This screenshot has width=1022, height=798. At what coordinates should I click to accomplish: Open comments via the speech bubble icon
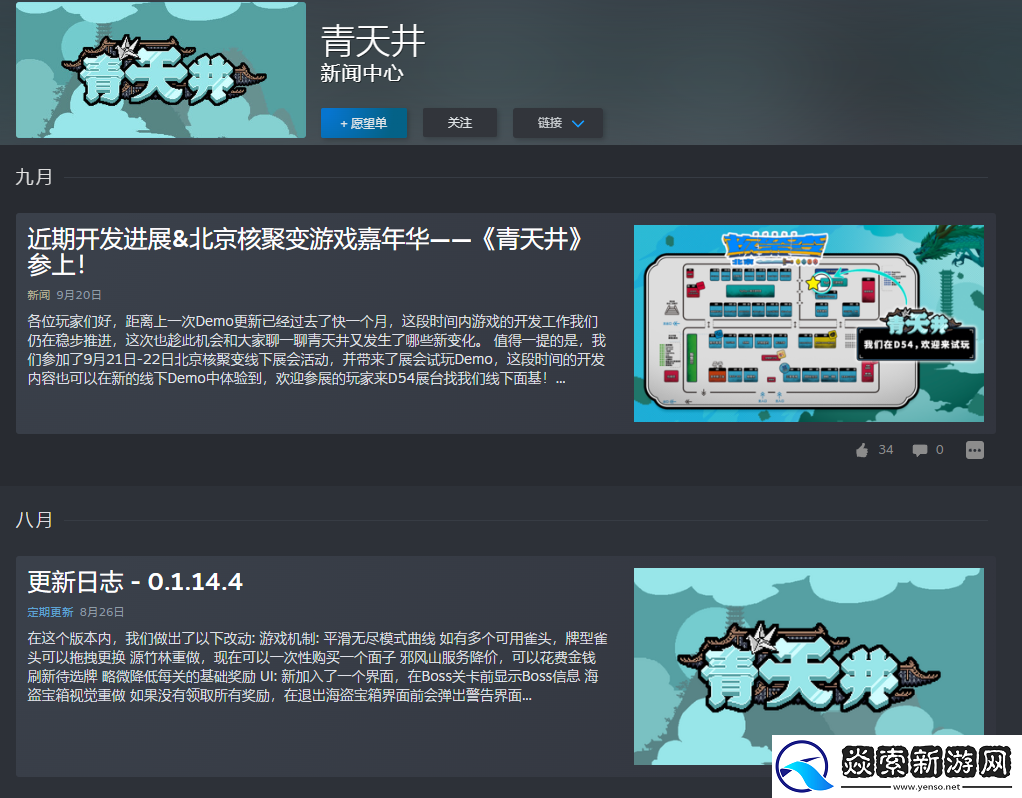tap(919, 450)
